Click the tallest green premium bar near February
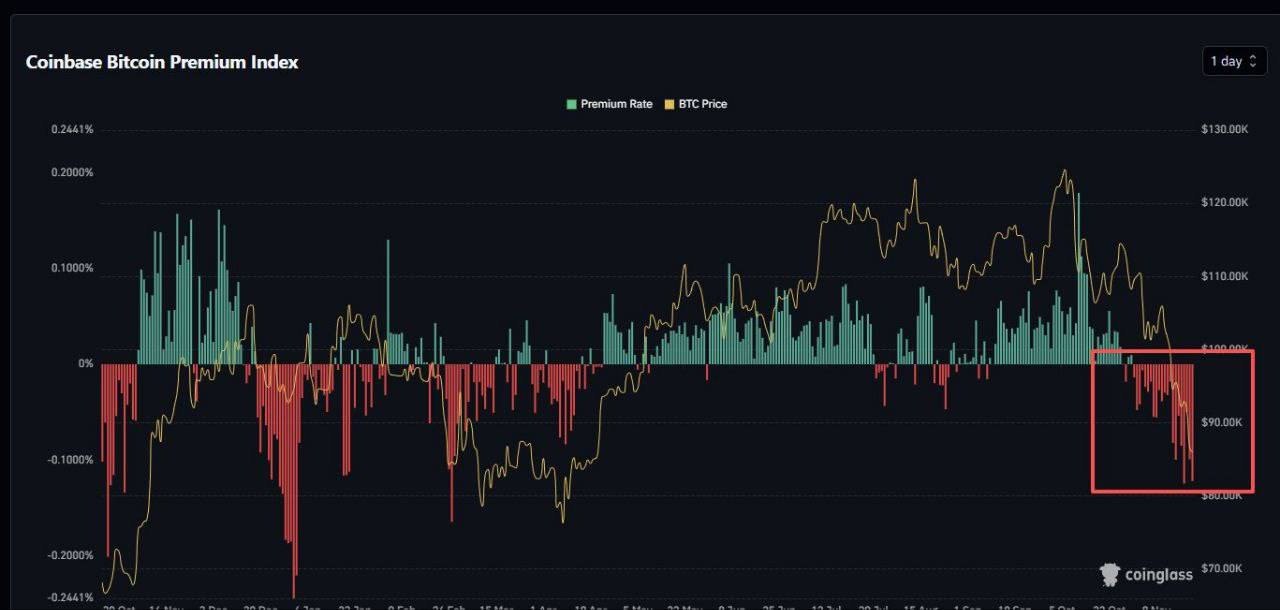Viewport: 1280px width, 610px height. [x=388, y=301]
